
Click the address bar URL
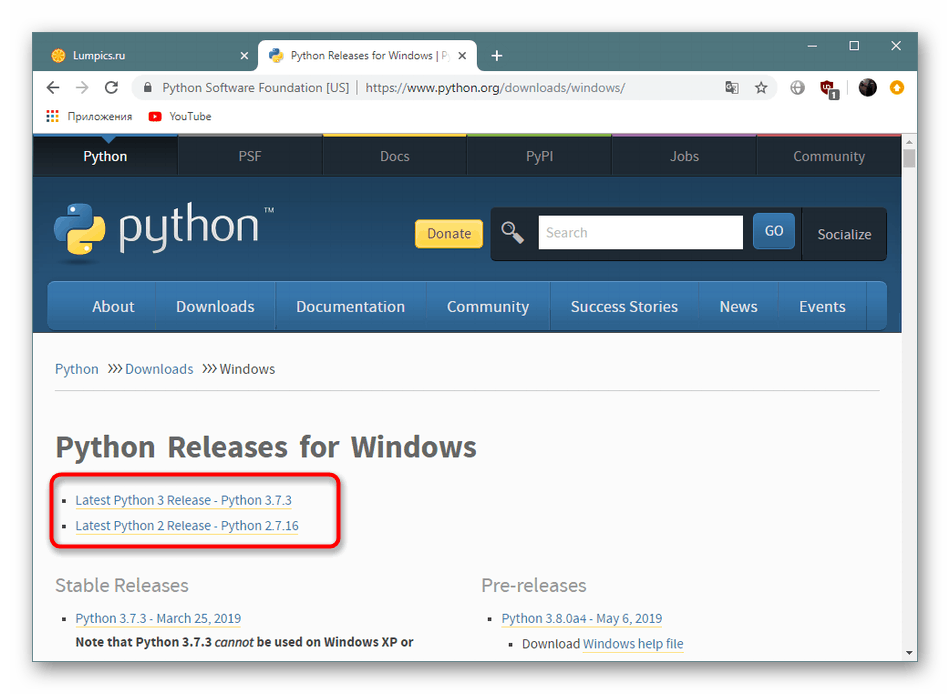coord(495,88)
